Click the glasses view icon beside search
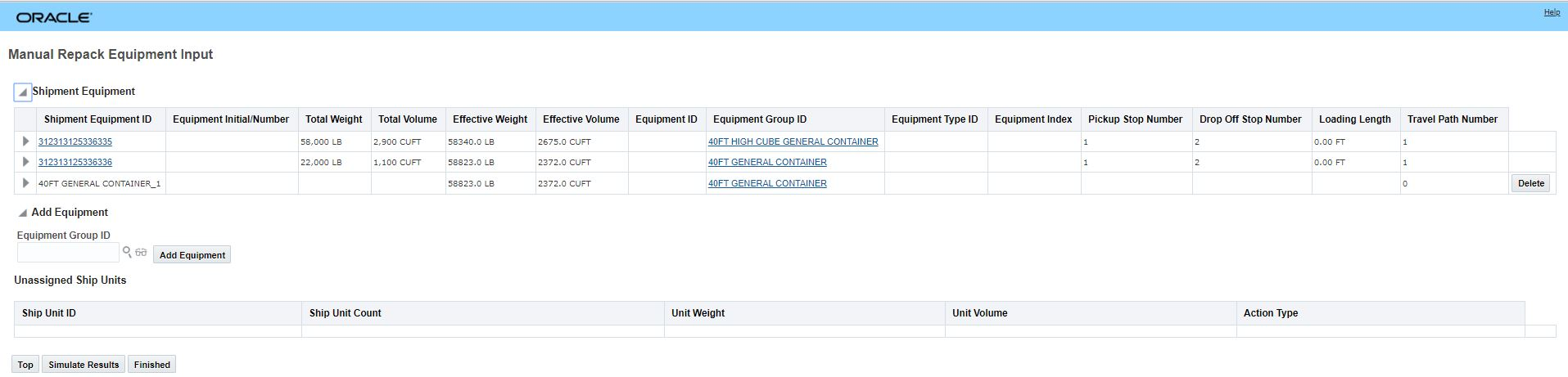1568x377 pixels. pos(141,253)
